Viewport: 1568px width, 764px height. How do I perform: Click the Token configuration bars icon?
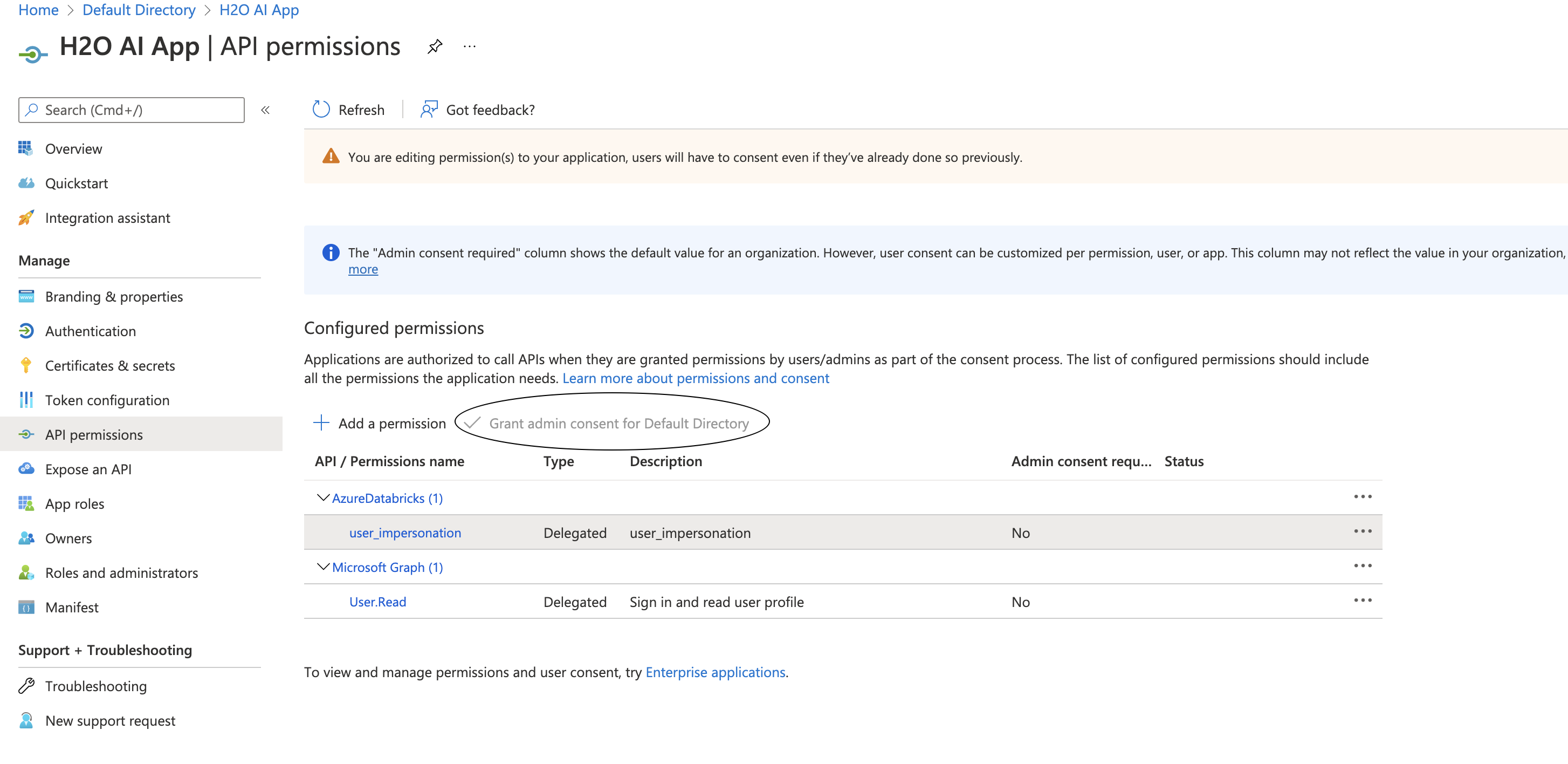pyautogui.click(x=26, y=400)
